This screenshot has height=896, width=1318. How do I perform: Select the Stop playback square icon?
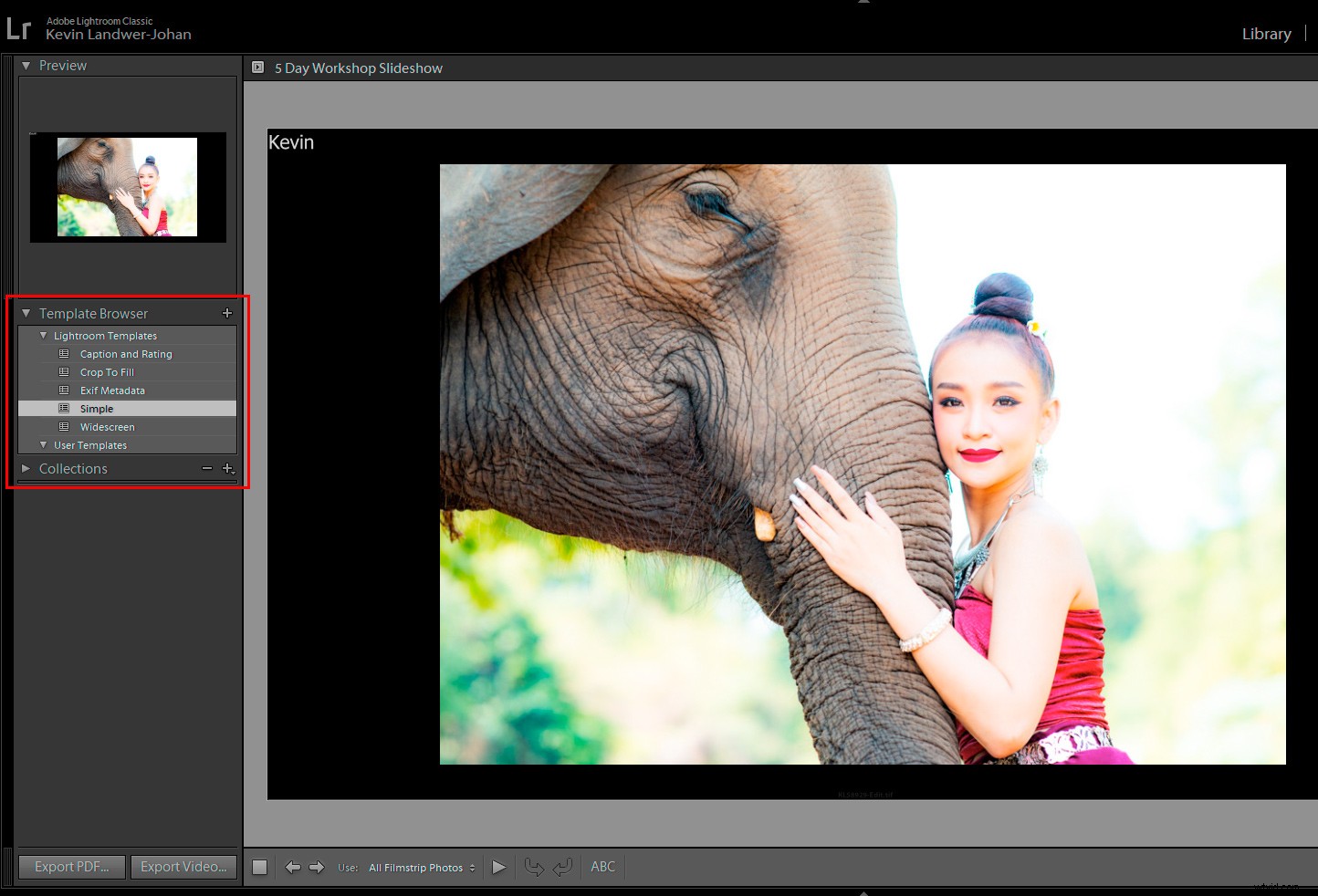click(259, 867)
